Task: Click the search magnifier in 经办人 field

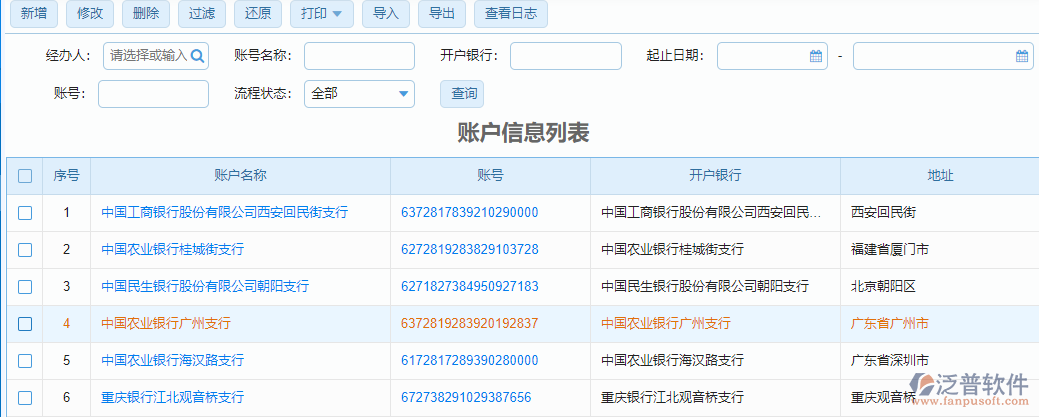Action: coord(198,56)
